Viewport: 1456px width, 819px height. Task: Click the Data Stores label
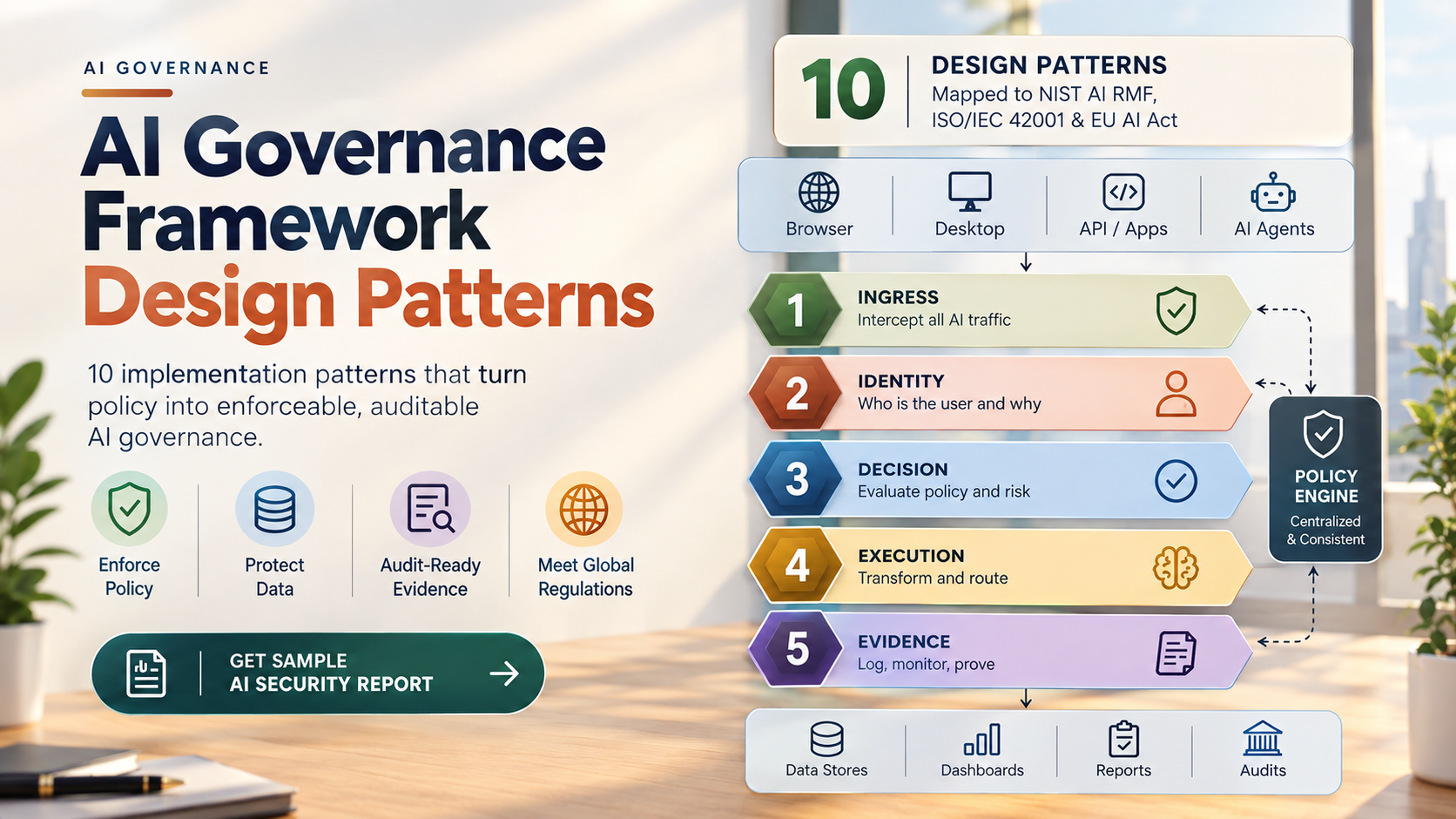coord(826,770)
